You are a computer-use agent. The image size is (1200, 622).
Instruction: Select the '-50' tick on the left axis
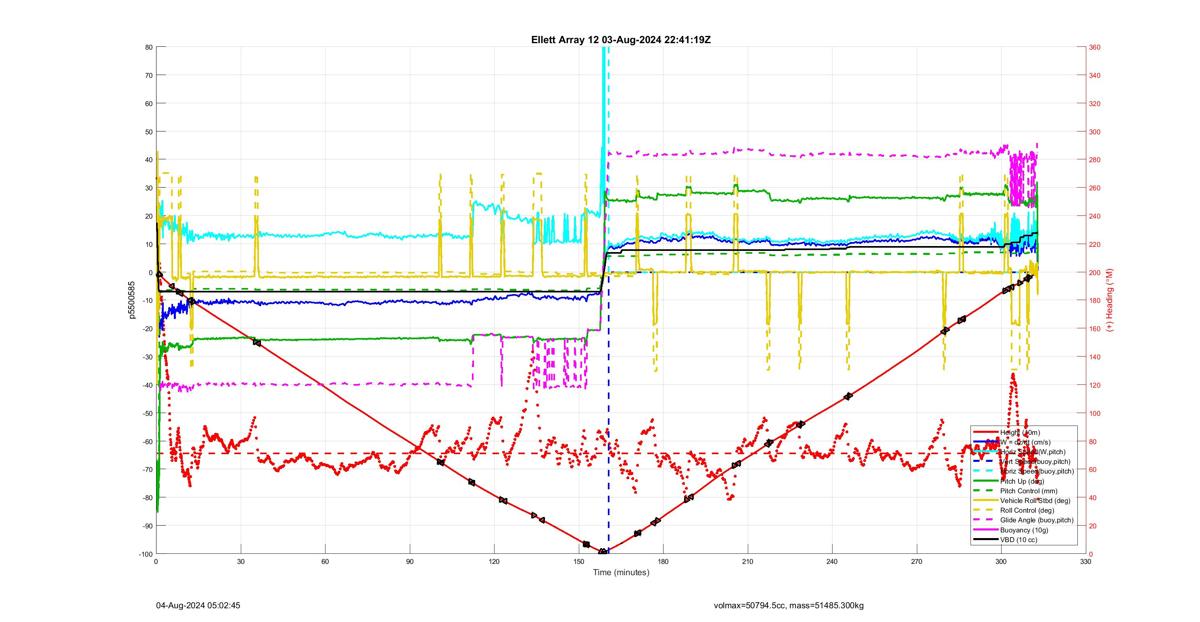tap(146, 413)
